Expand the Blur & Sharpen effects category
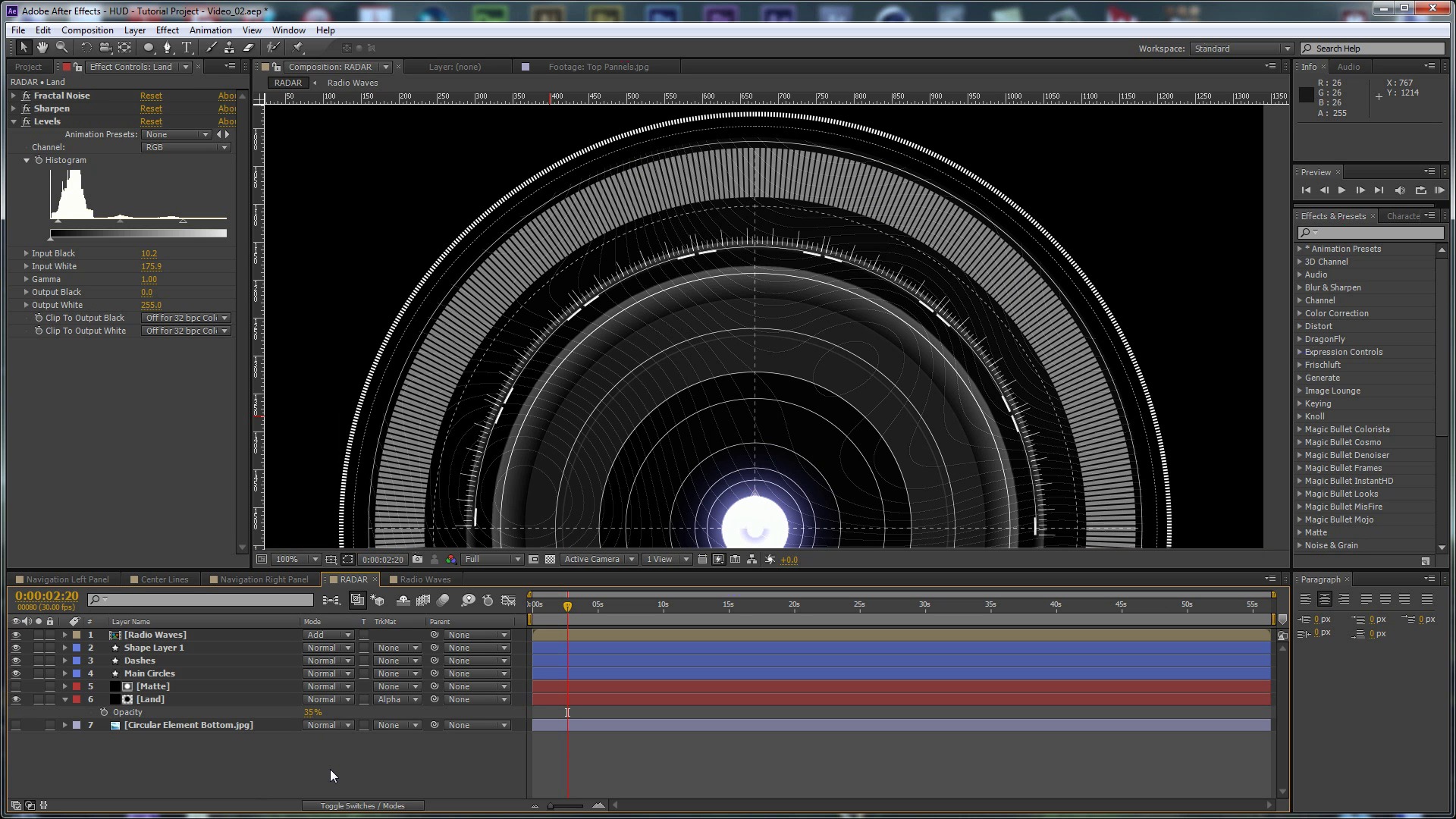This screenshot has height=819, width=1456. (x=1300, y=287)
